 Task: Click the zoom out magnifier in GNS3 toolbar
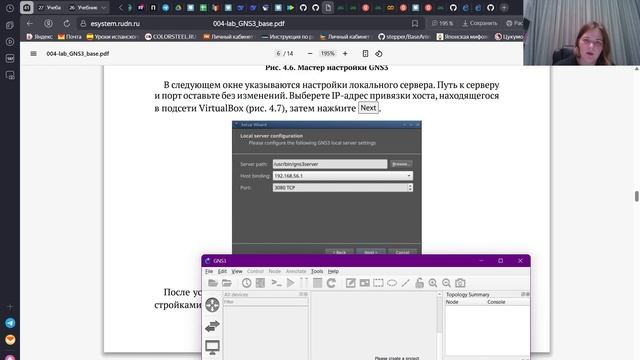pos(447,283)
